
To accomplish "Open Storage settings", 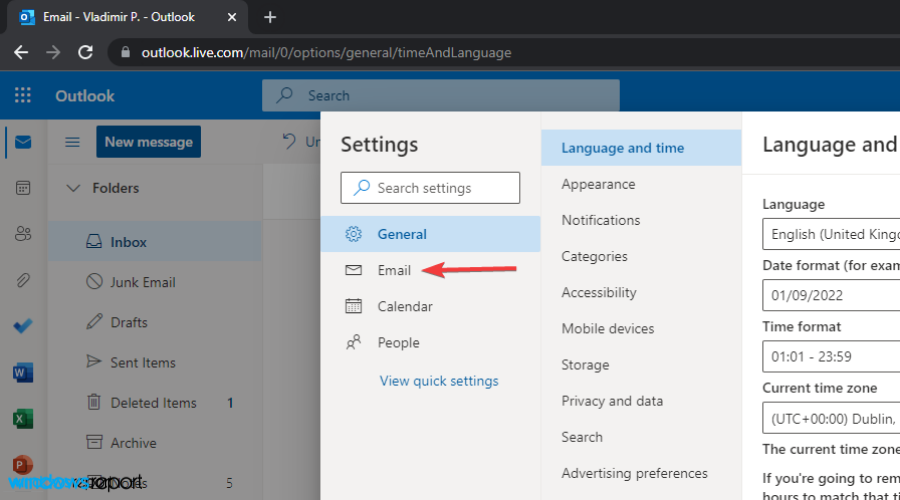I will point(641,365).
